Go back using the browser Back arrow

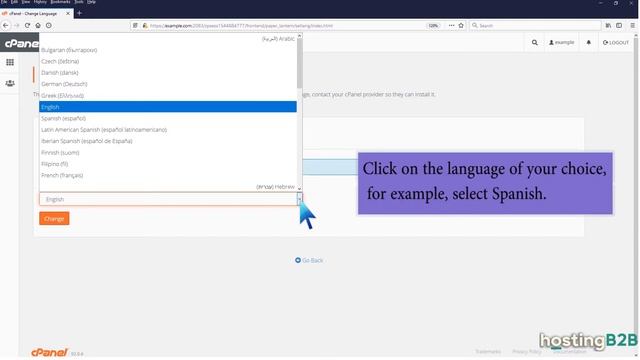tap(6, 25)
